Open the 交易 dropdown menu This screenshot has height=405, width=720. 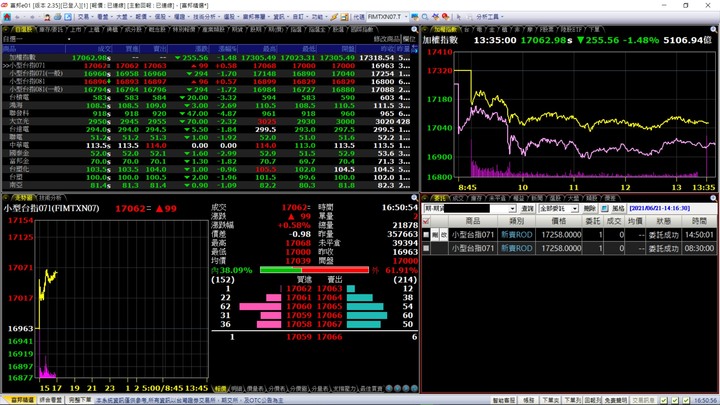coord(85,17)
